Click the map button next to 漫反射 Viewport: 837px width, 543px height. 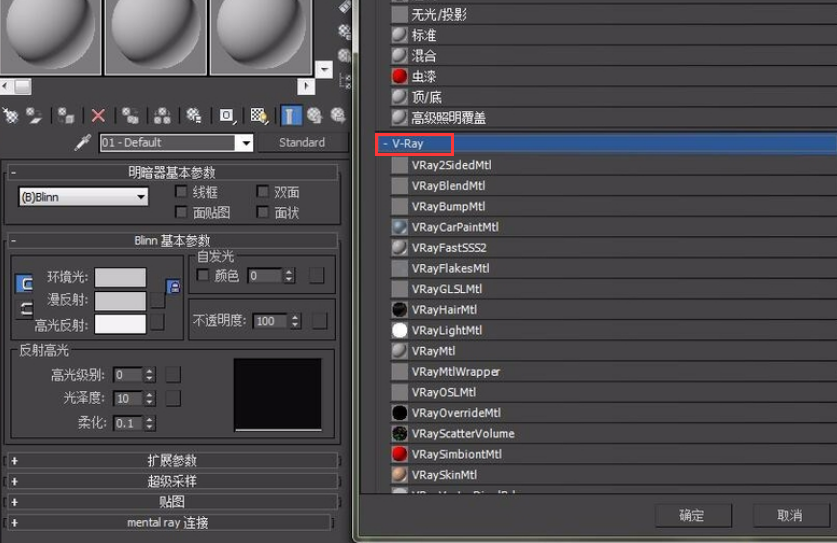coord(157,300)
